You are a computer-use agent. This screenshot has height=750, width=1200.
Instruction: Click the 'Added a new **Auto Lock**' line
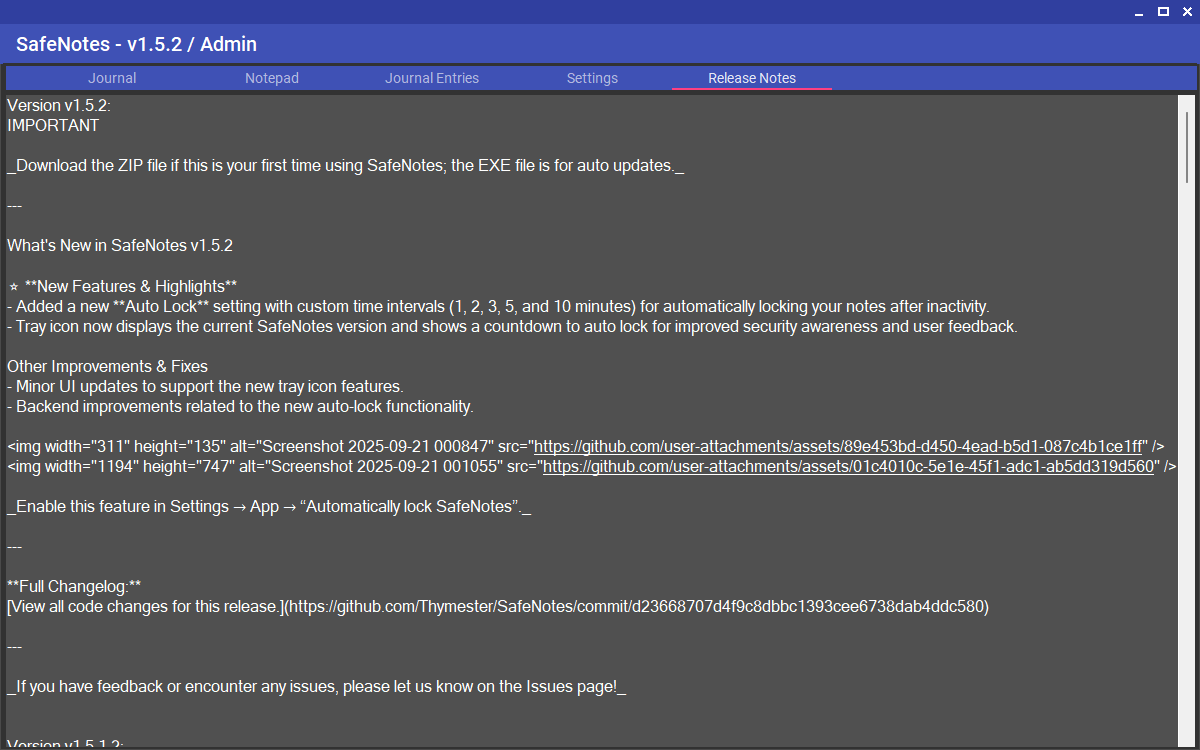[x=498, y=306]
